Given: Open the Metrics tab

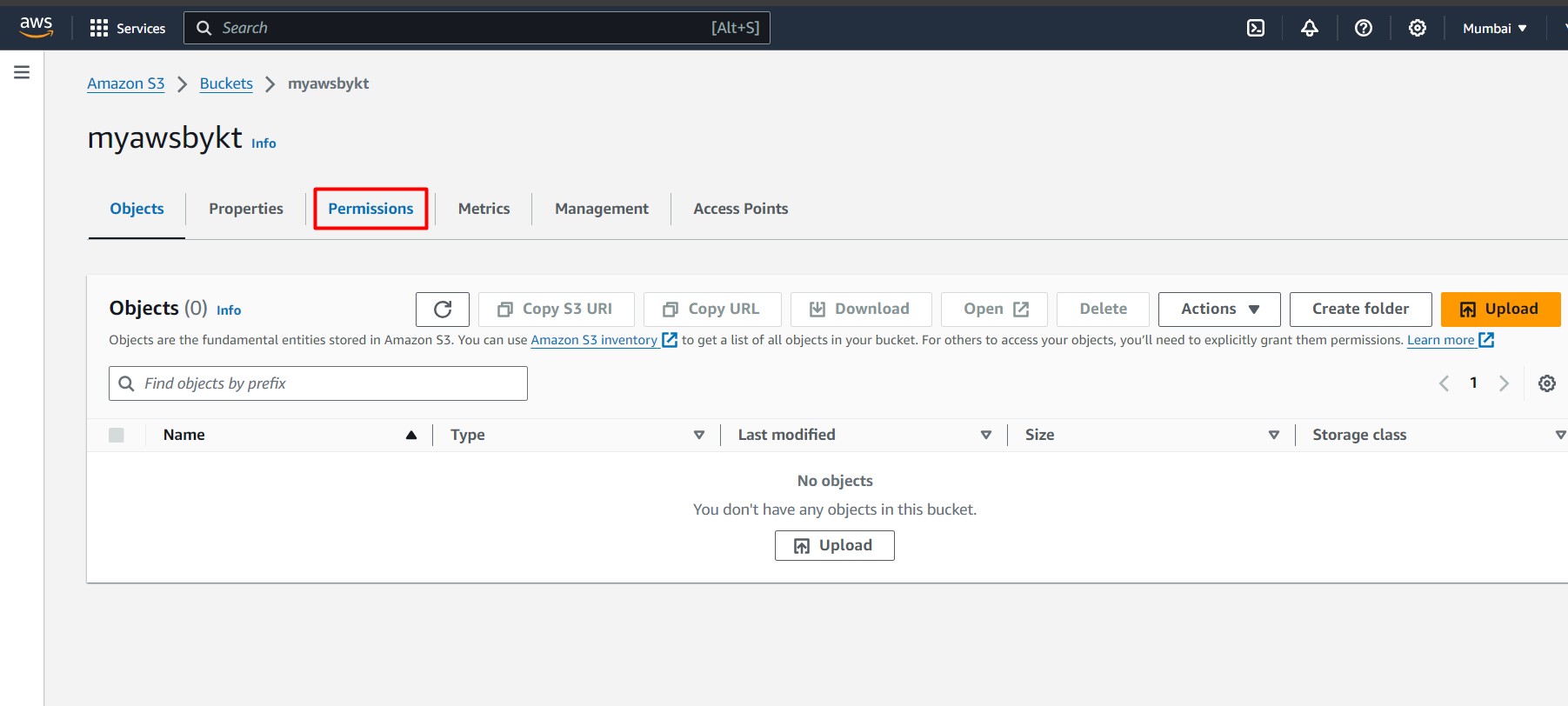Looking at the screenshot, I should 484,209.
